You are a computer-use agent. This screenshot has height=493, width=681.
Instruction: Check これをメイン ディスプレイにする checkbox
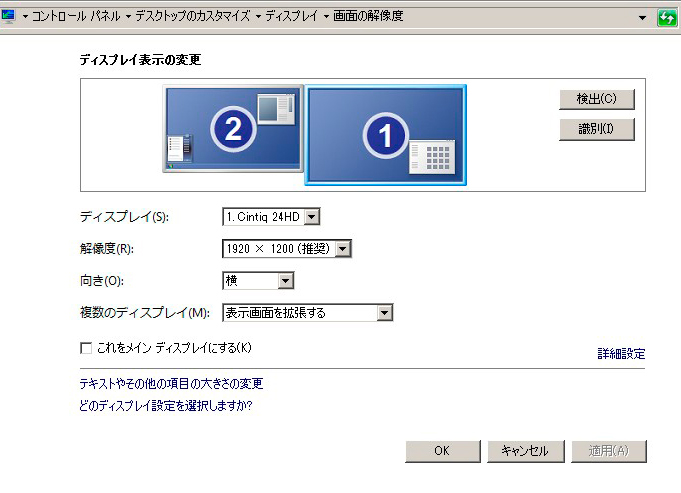tap(86, 348)
